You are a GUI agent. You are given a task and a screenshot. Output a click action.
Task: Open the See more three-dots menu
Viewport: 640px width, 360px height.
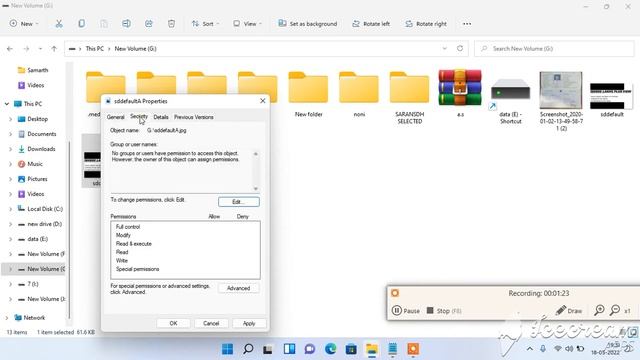467,24
